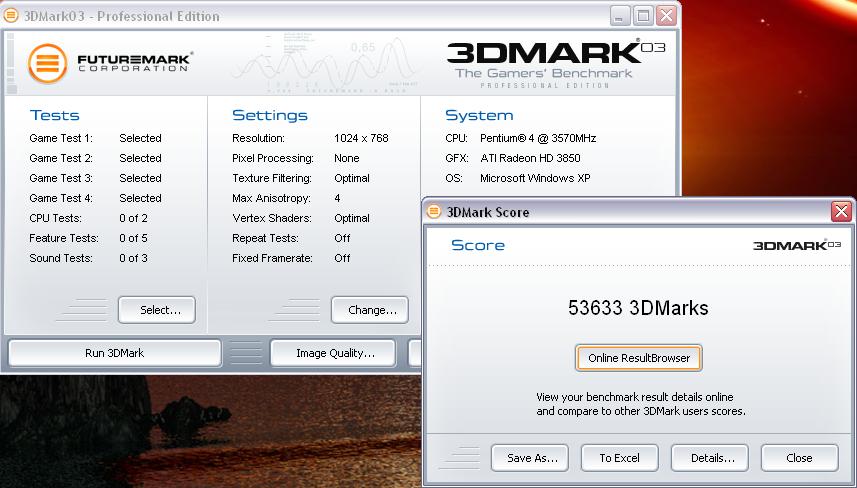Maximize the 3DMark03 Professional Edition window
857x488 pixels.
pos(643,15)
